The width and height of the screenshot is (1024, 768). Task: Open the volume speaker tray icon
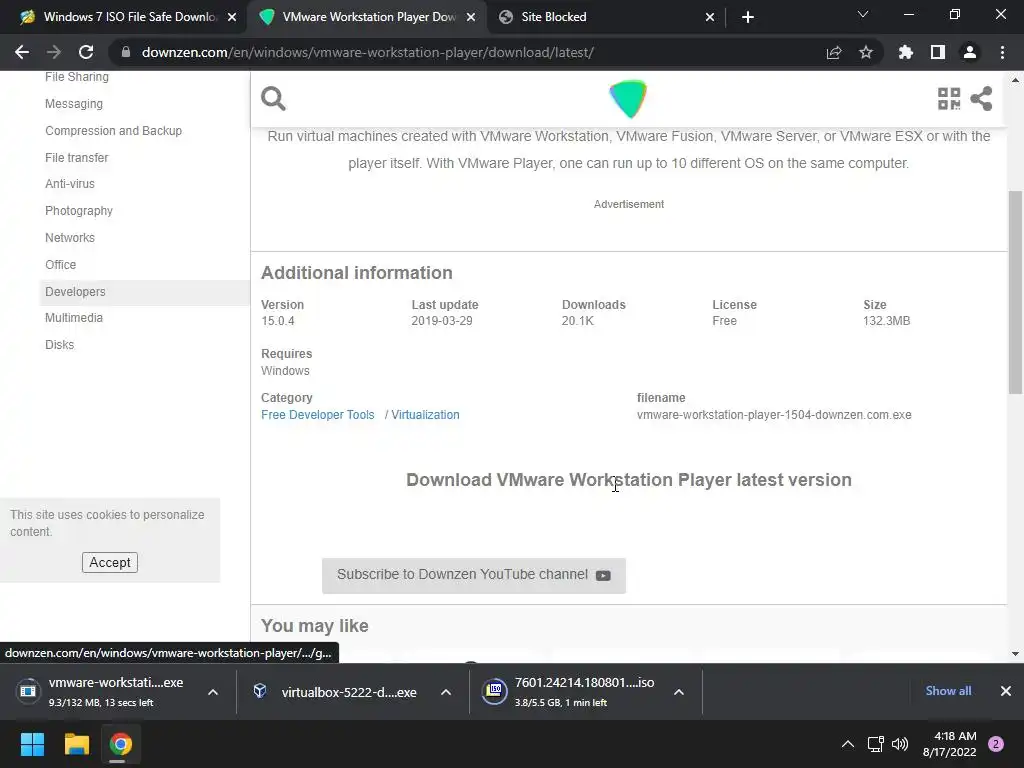click(900, 744)
